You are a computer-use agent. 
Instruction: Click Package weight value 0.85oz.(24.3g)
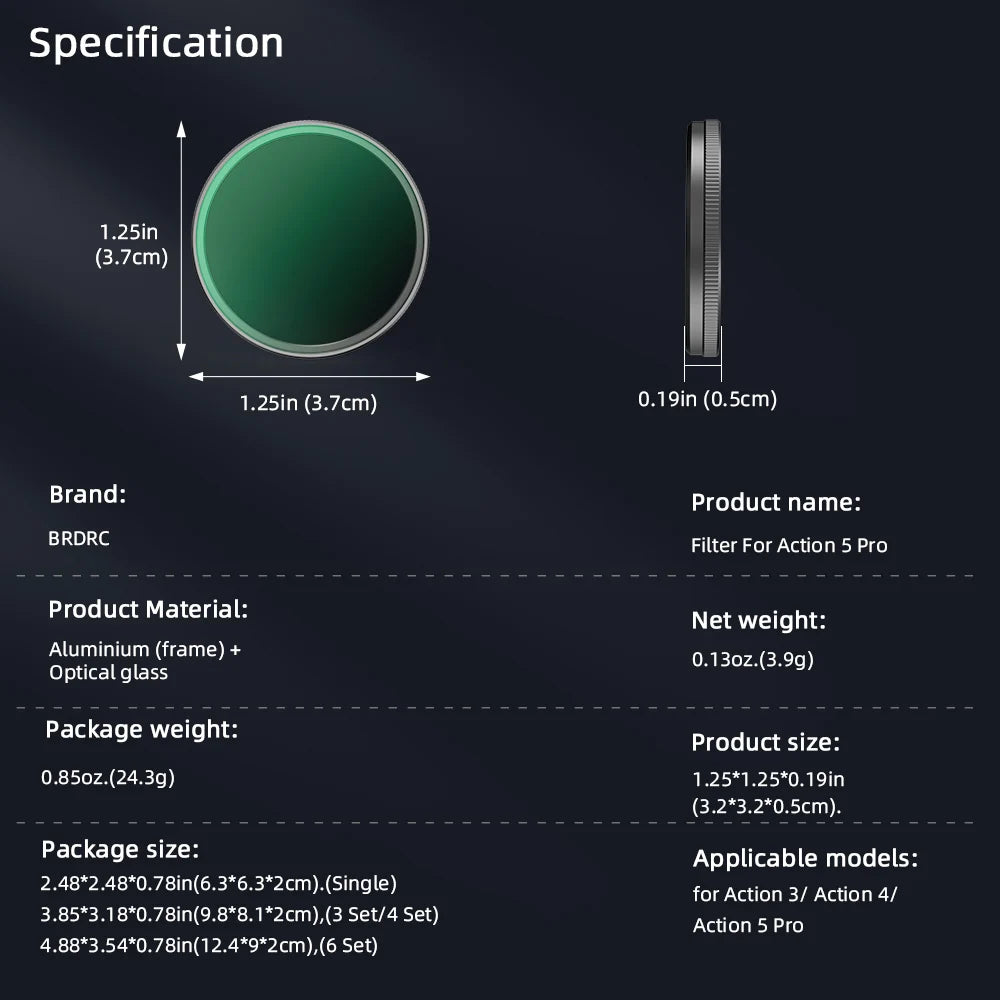coord(108,777)
